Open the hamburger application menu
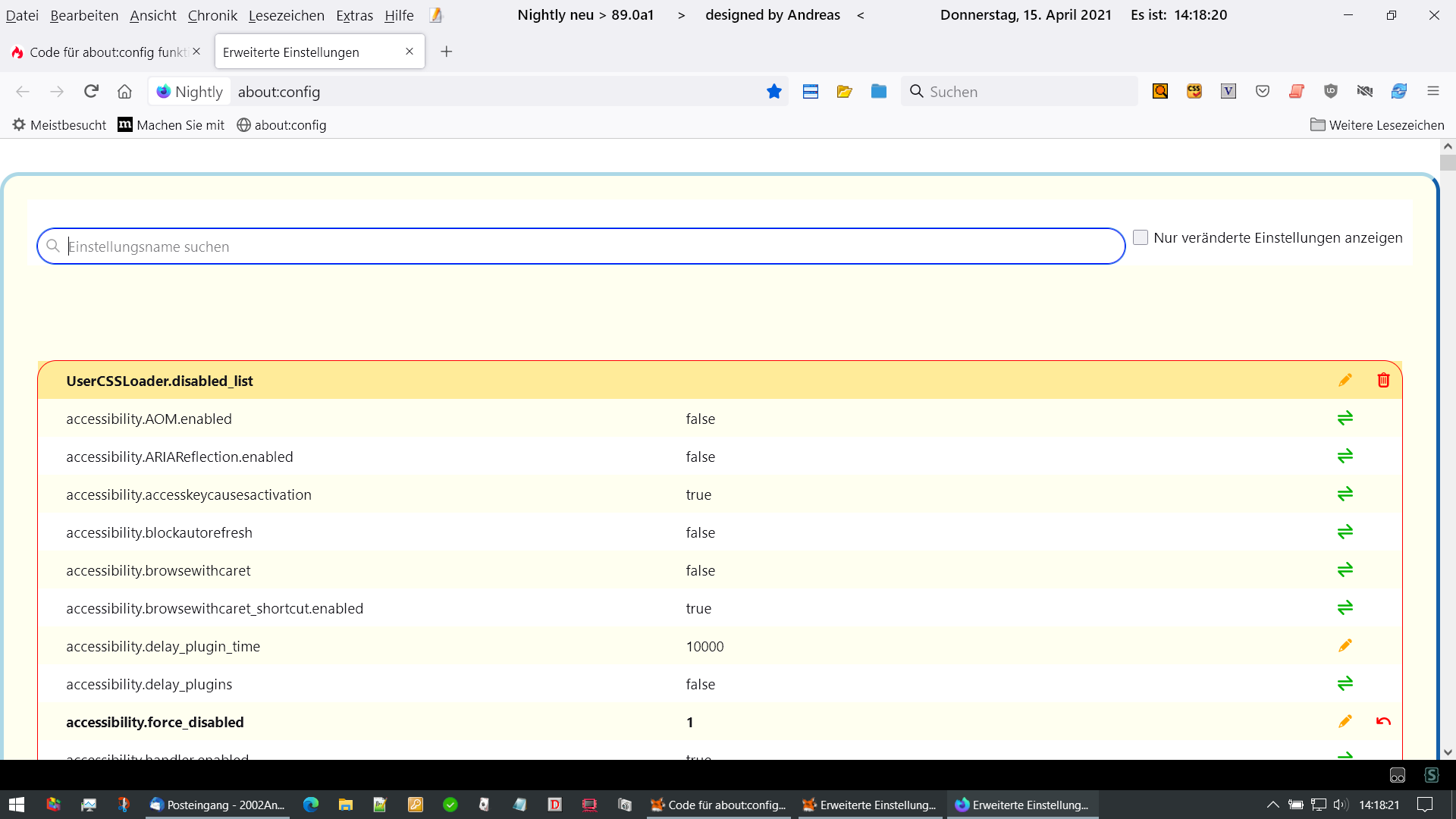 click(1432, 91)
